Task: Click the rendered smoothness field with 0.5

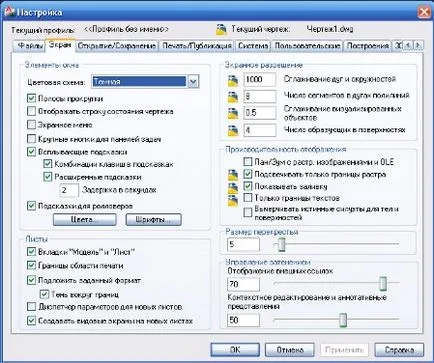Action: [260, 113]
